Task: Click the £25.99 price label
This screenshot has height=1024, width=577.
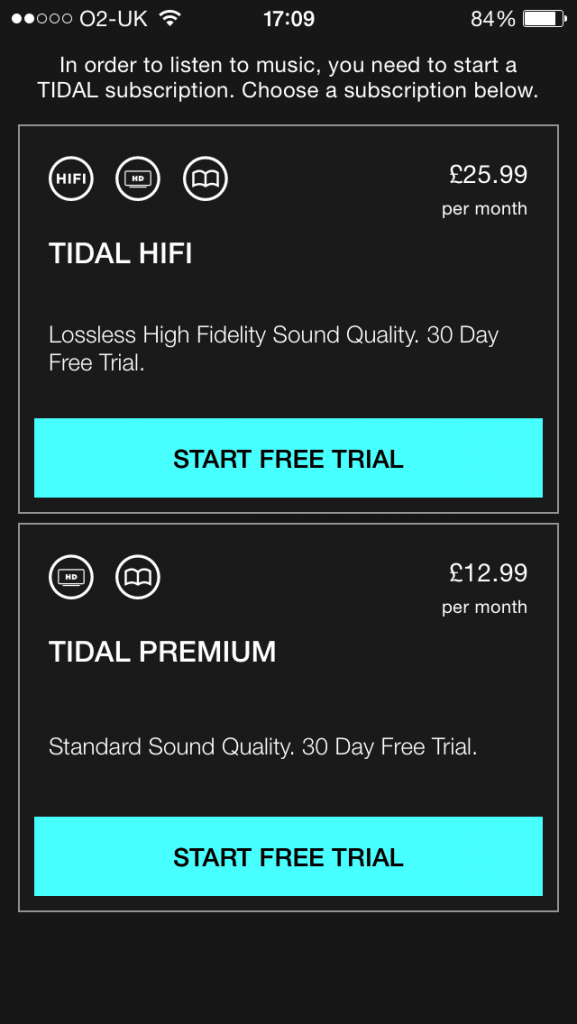Action: pos(488,175)
